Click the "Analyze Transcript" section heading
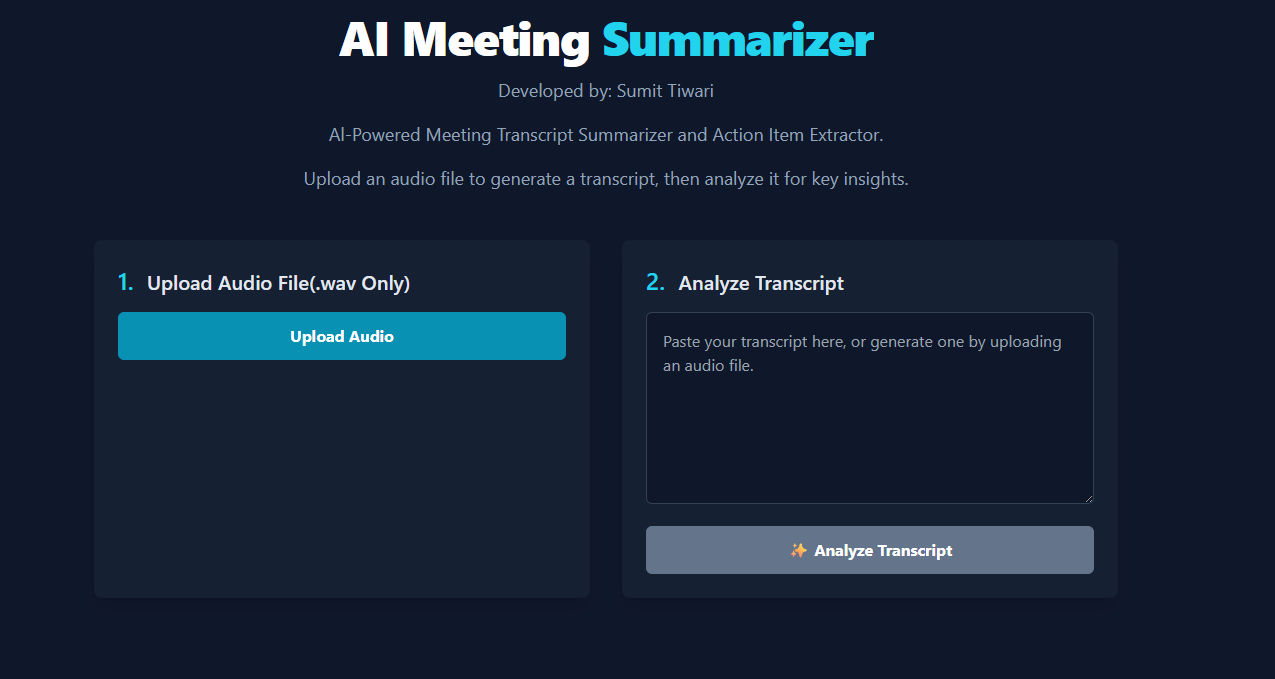The image size is (1275, 679). 761,284
